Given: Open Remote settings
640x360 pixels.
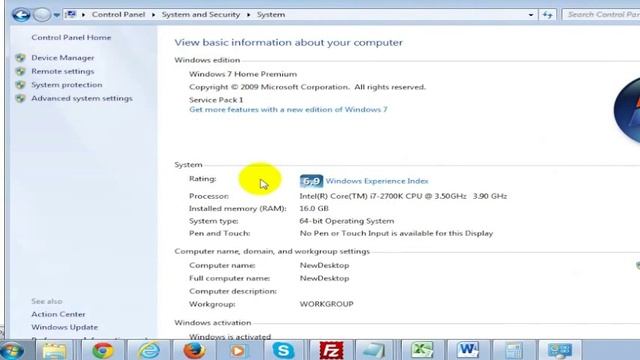Looking at the screenshot, I should coord(63,71).
